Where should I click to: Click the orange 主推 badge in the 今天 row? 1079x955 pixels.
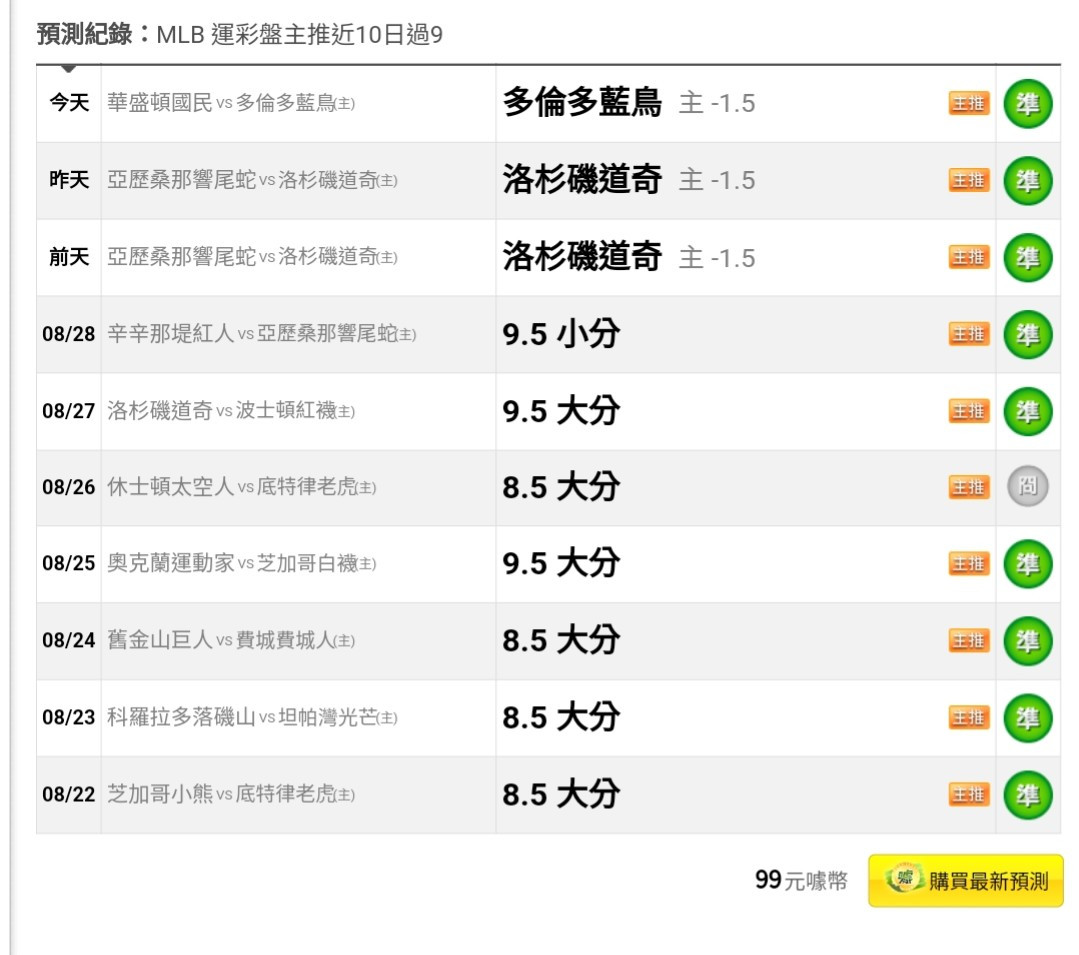coord(969,103)
